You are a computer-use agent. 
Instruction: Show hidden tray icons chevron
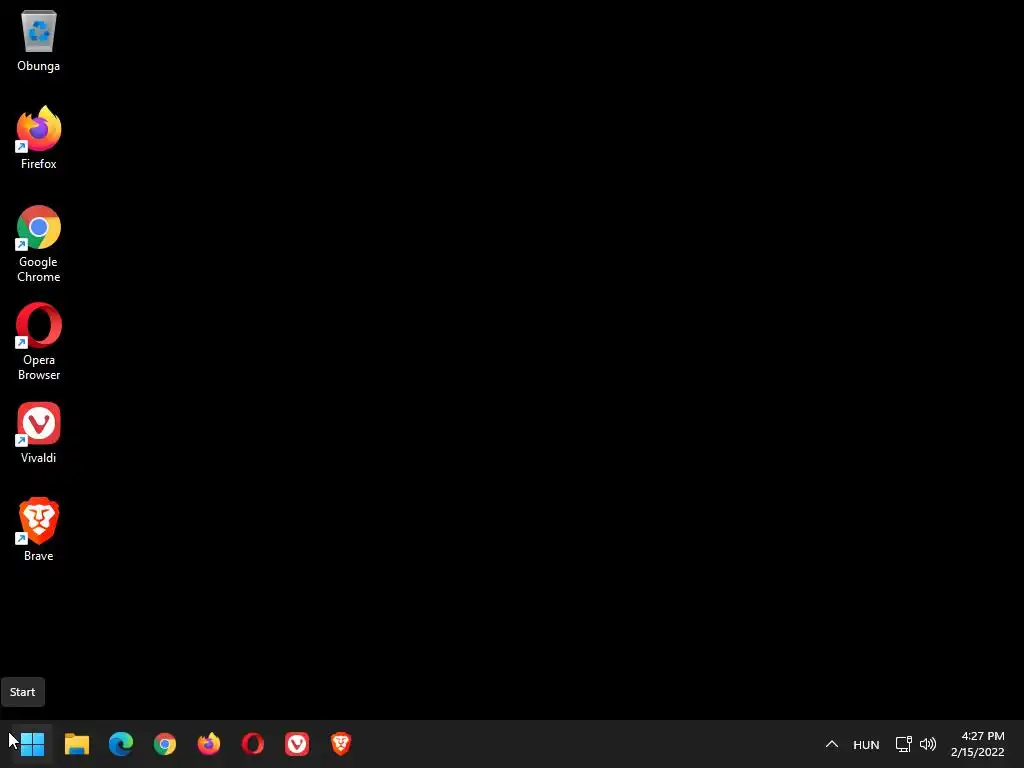(831, 744)
